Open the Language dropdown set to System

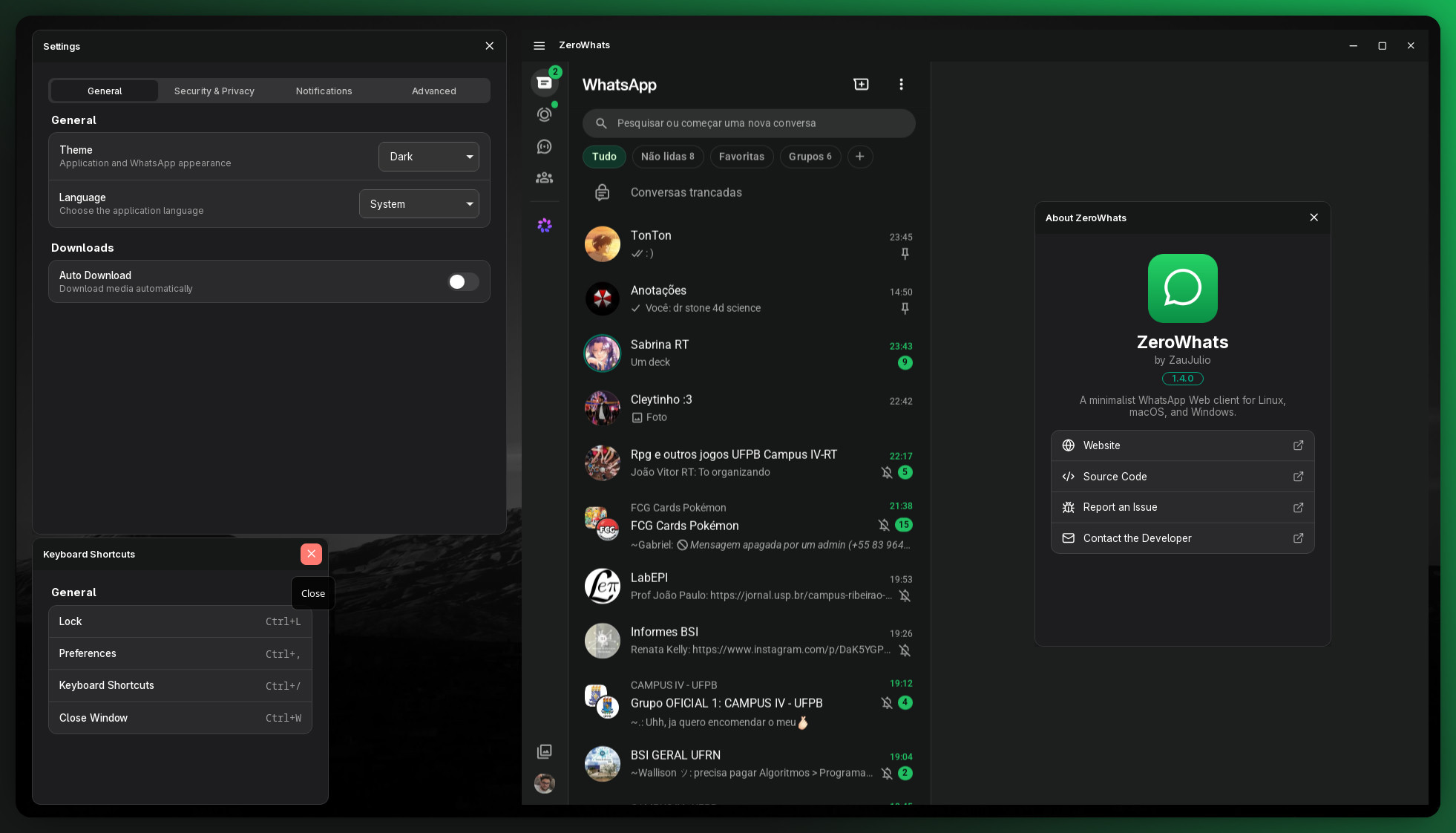[419, 204]
